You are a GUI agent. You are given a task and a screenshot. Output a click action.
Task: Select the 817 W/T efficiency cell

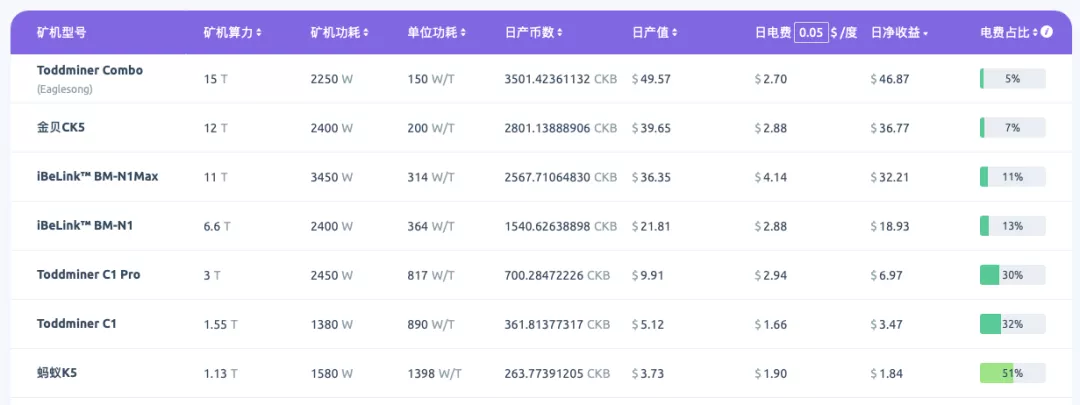(430, 276)
